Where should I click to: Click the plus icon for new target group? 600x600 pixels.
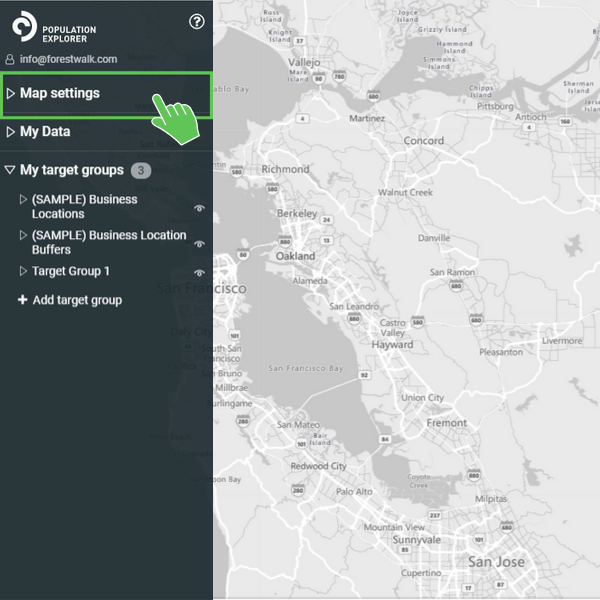pos(23,300)
